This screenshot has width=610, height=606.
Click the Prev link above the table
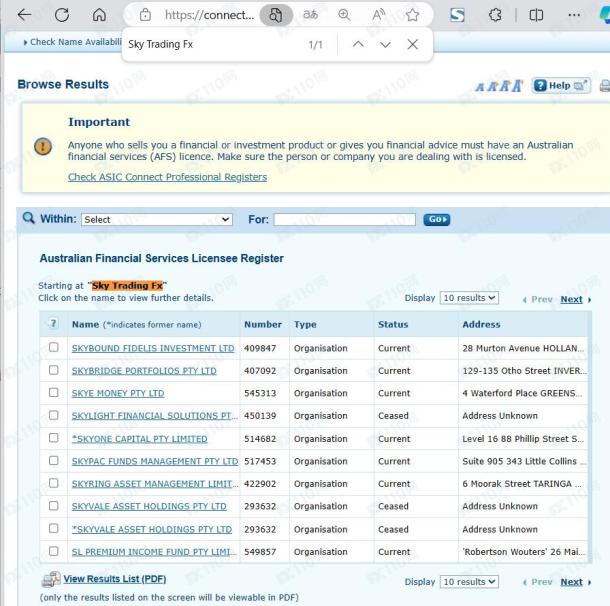[x=542, y=299]
